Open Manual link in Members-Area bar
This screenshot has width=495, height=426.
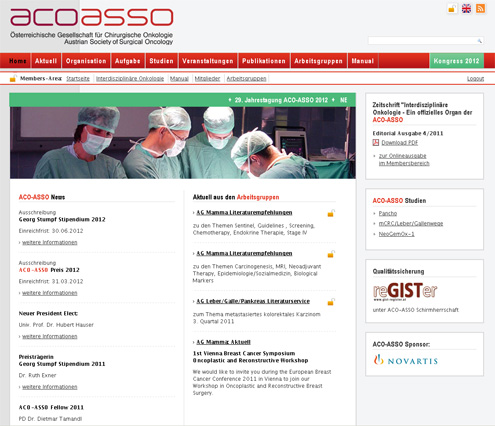coord(179,79)
